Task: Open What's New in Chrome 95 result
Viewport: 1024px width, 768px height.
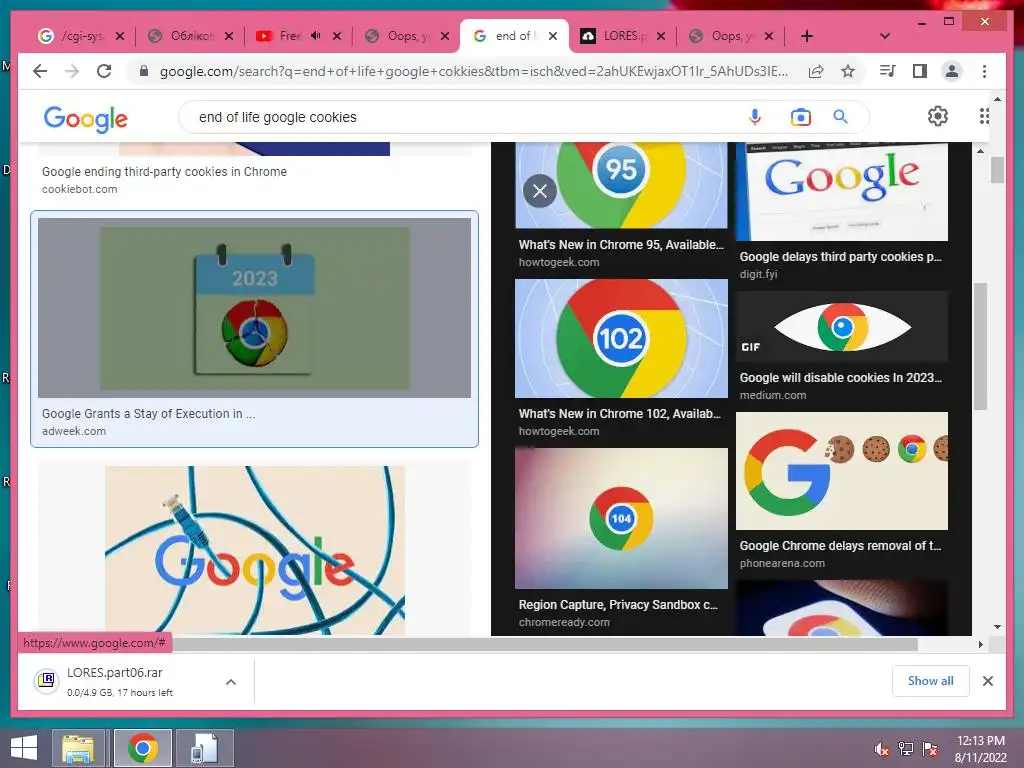Action: 621,245
